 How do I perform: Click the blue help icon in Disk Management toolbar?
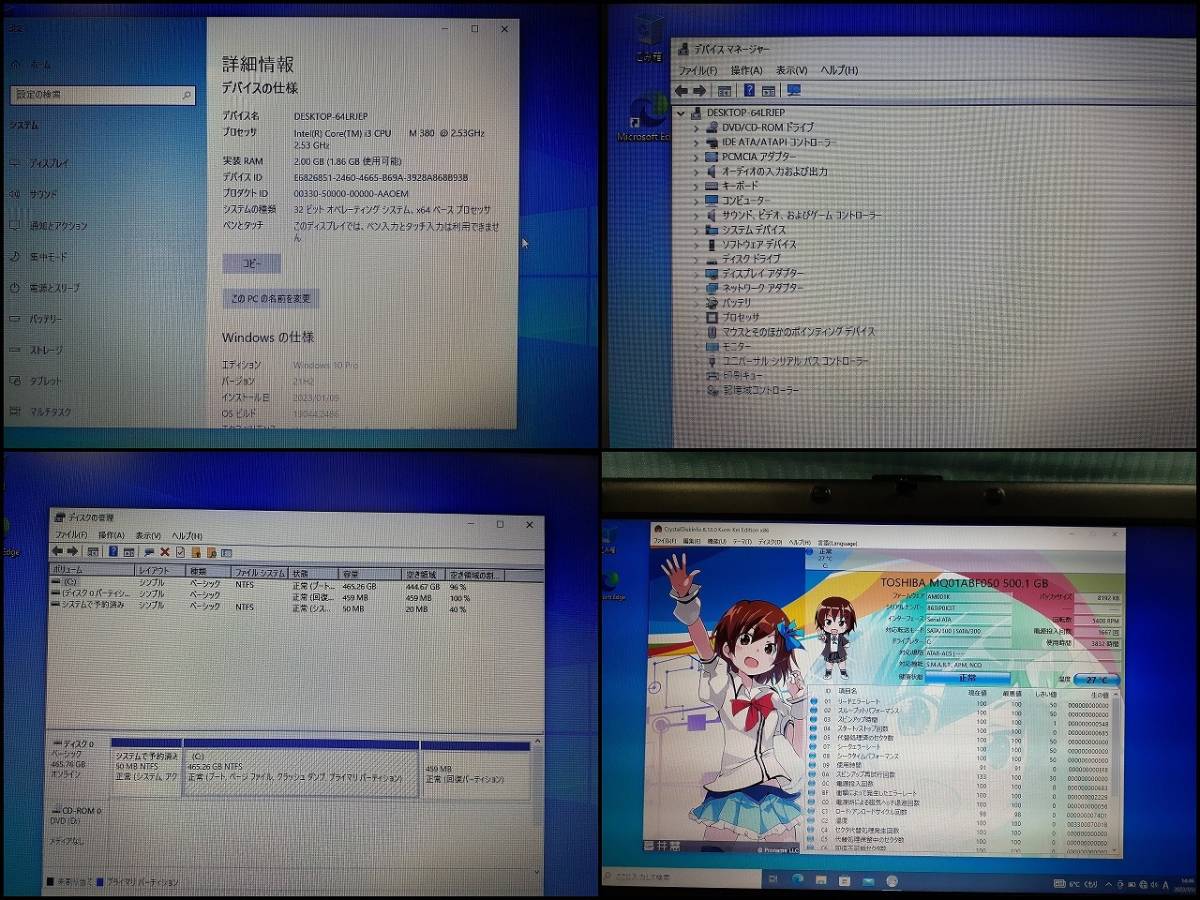click(113, 552)
